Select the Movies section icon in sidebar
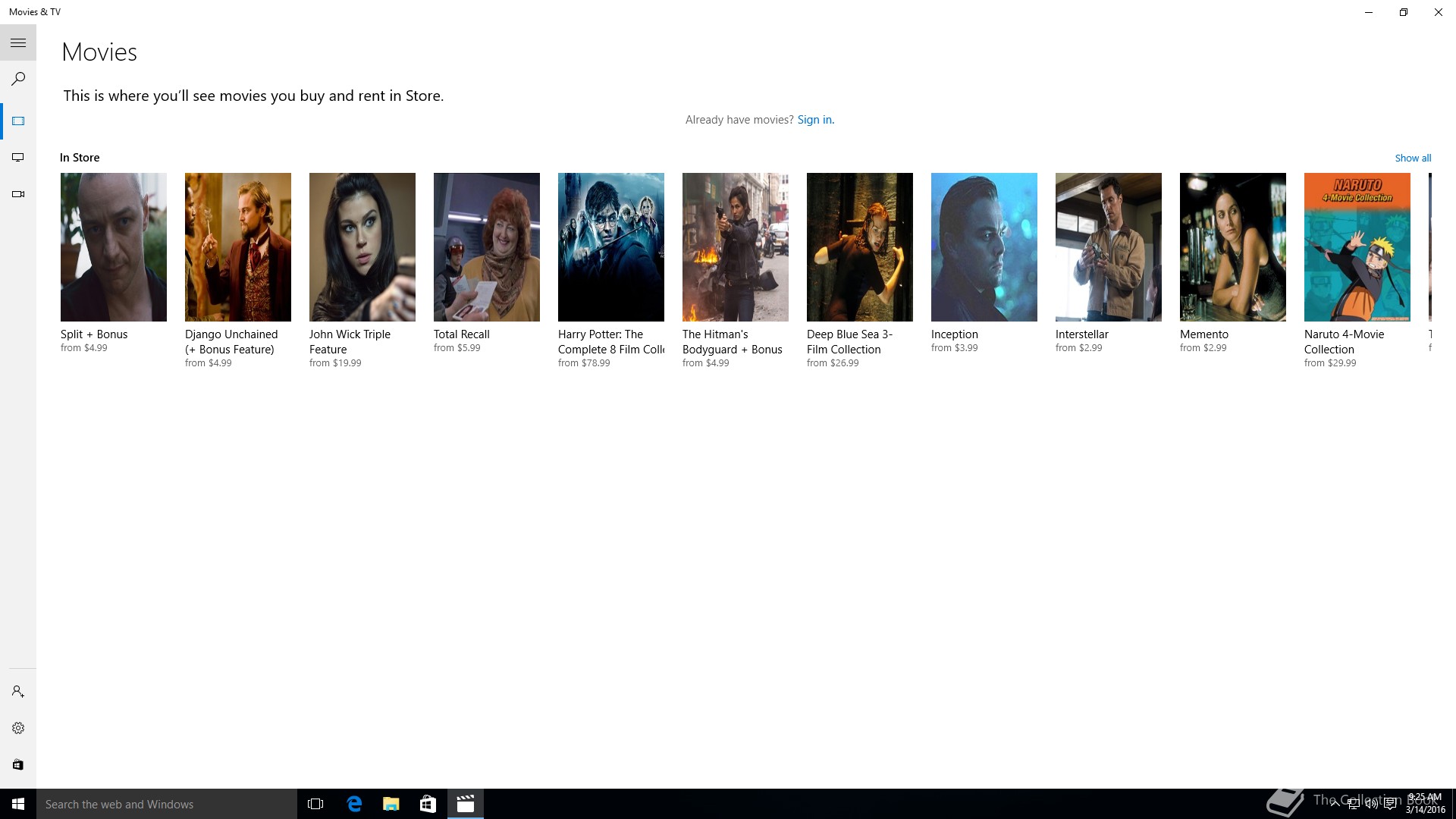Screen dimensions: 1456x819 tap(18, 121)
